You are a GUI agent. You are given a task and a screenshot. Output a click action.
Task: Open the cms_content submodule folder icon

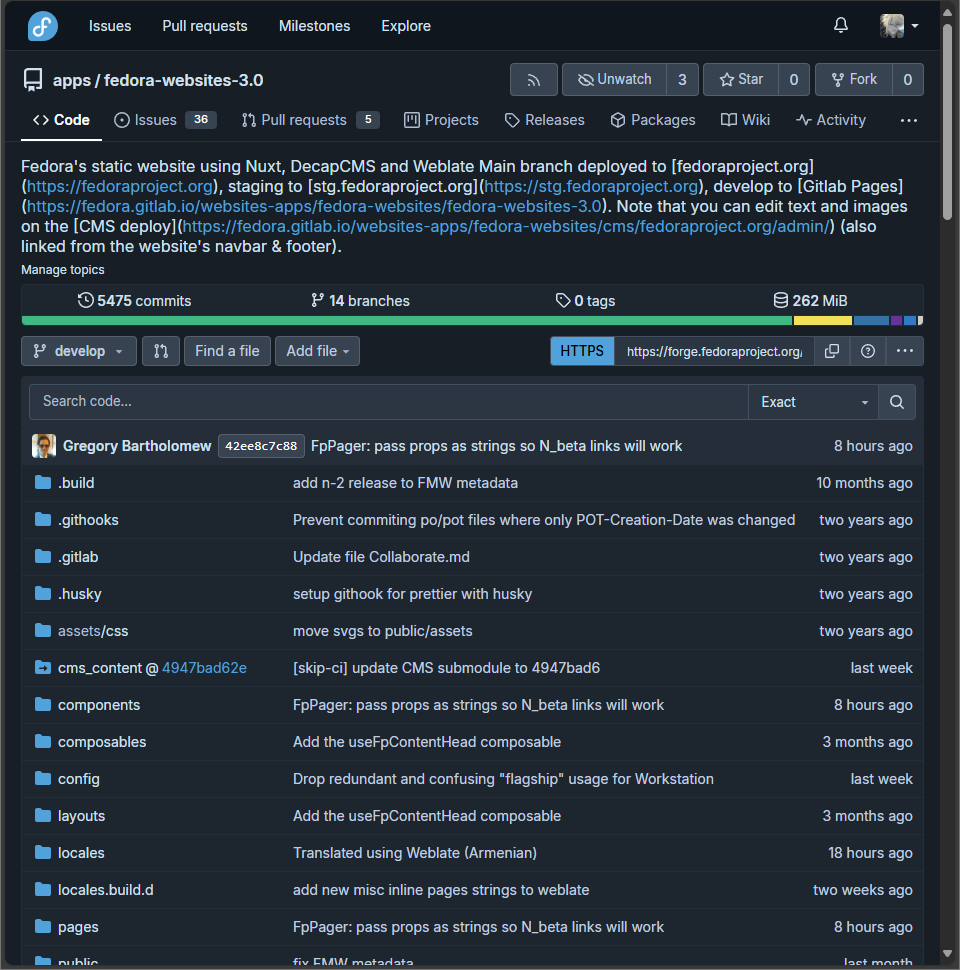click(41, 667)
